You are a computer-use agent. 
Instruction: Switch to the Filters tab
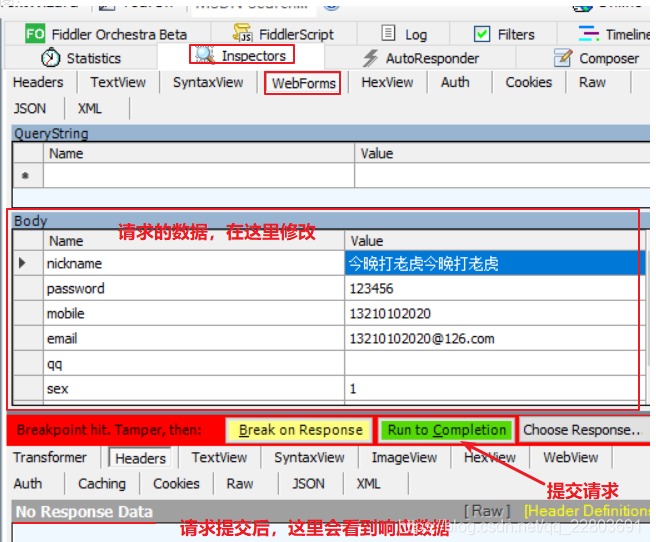pos(504,34)
